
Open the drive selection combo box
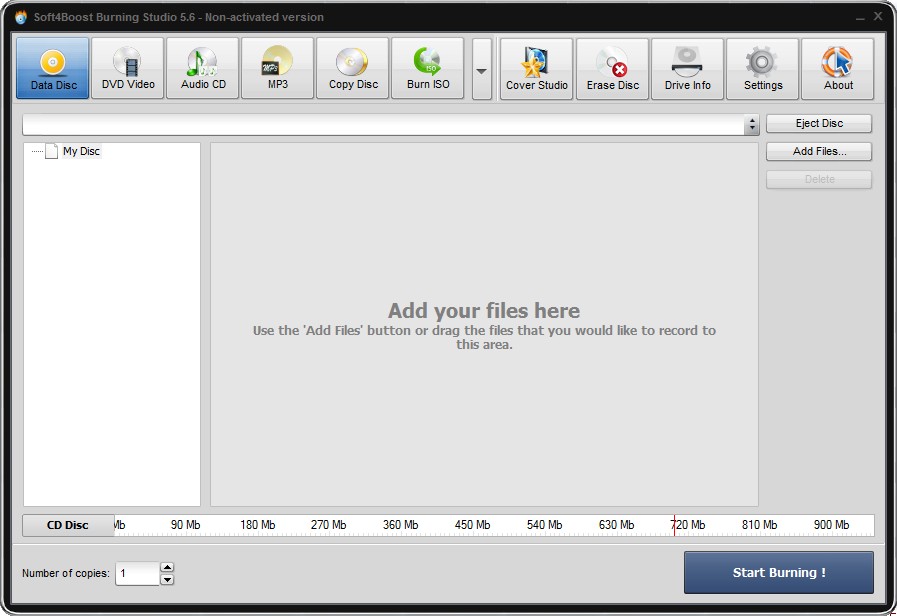(x=391, y=124)
